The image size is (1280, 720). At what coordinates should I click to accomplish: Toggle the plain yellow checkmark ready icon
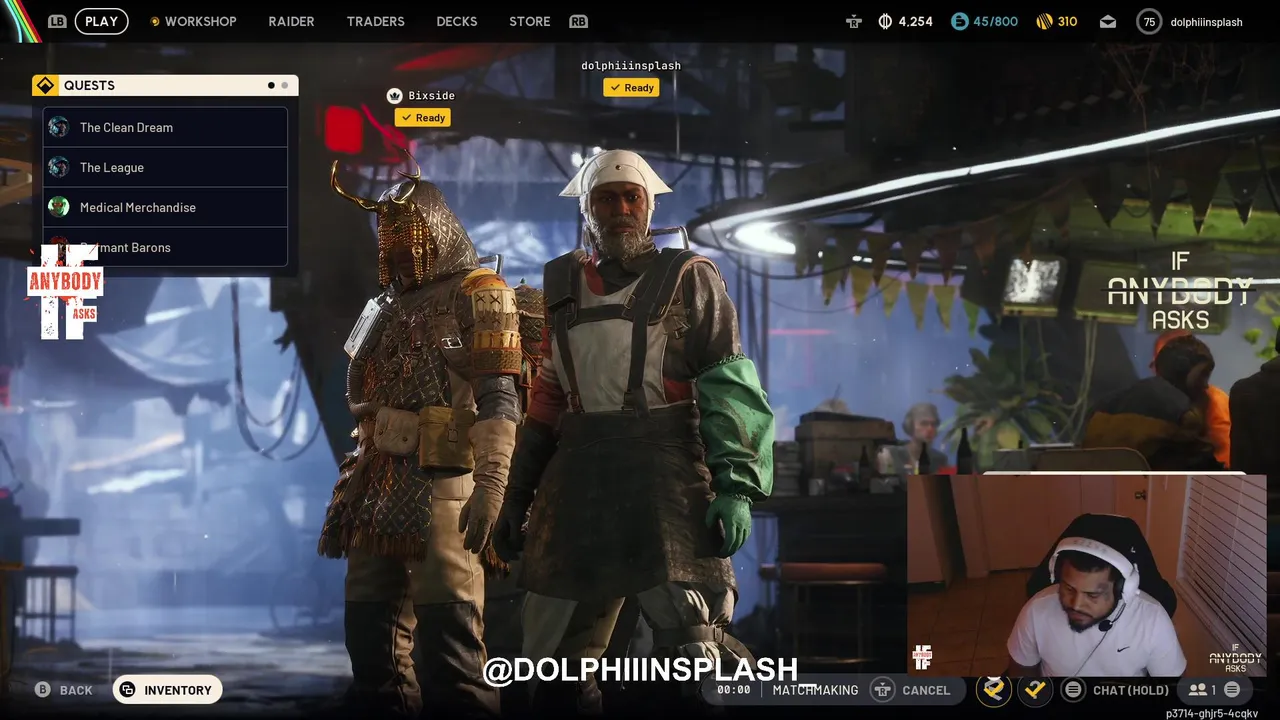pos(1033,689)
